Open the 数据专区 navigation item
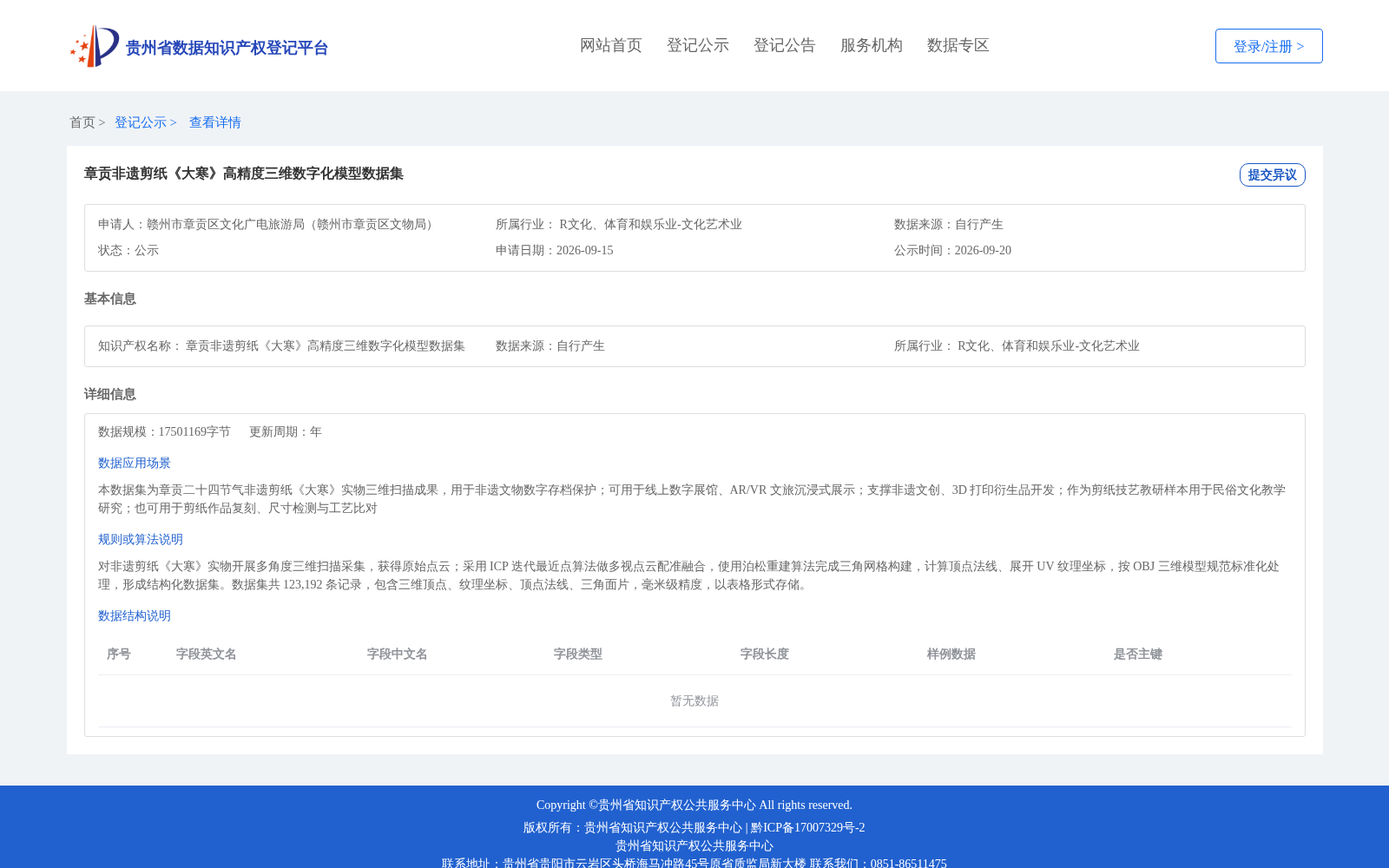This screenshot has width=1389, height=868. pos(958,45)
